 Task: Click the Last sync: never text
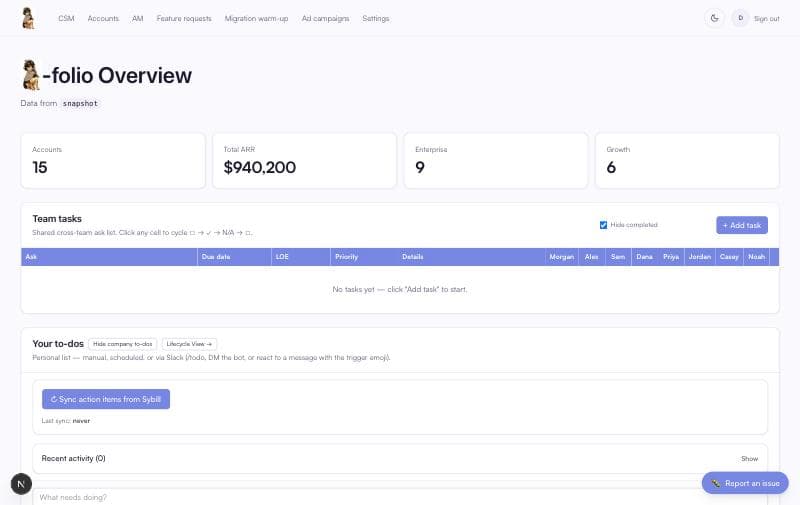click(66, 421)
